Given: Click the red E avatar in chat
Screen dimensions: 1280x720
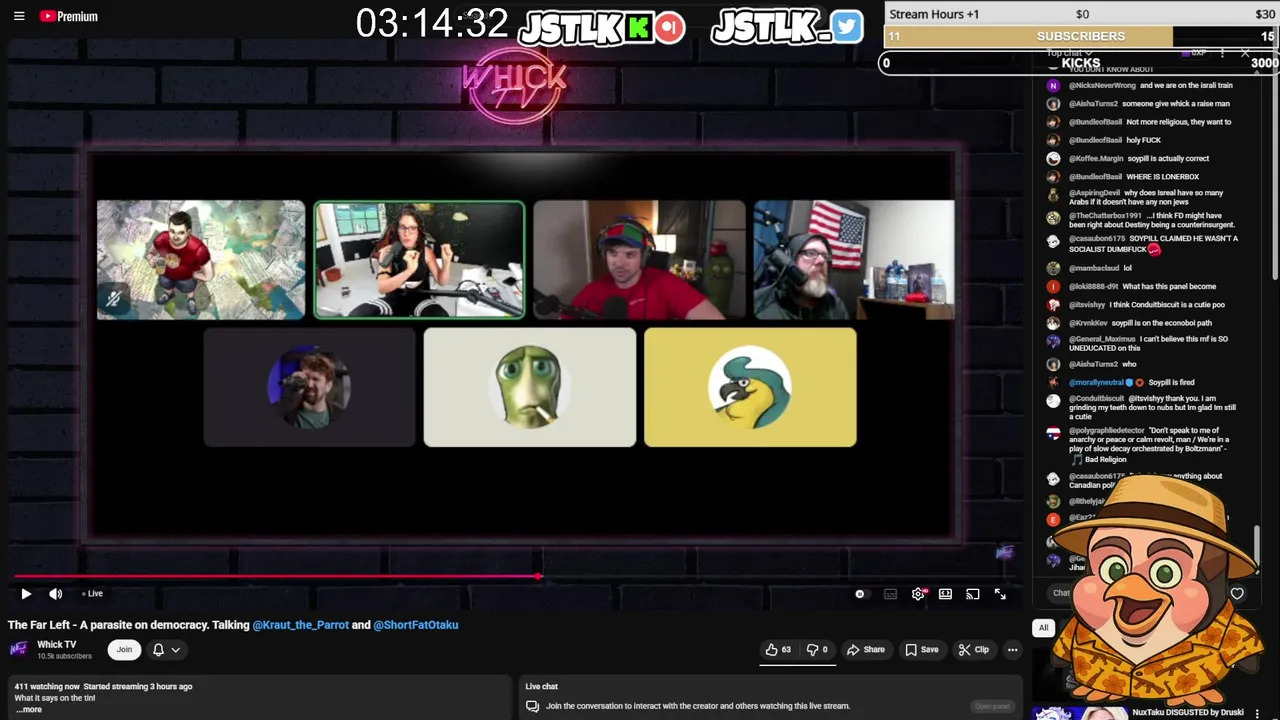Looking at the screenshot, I should coord(1053,520).
